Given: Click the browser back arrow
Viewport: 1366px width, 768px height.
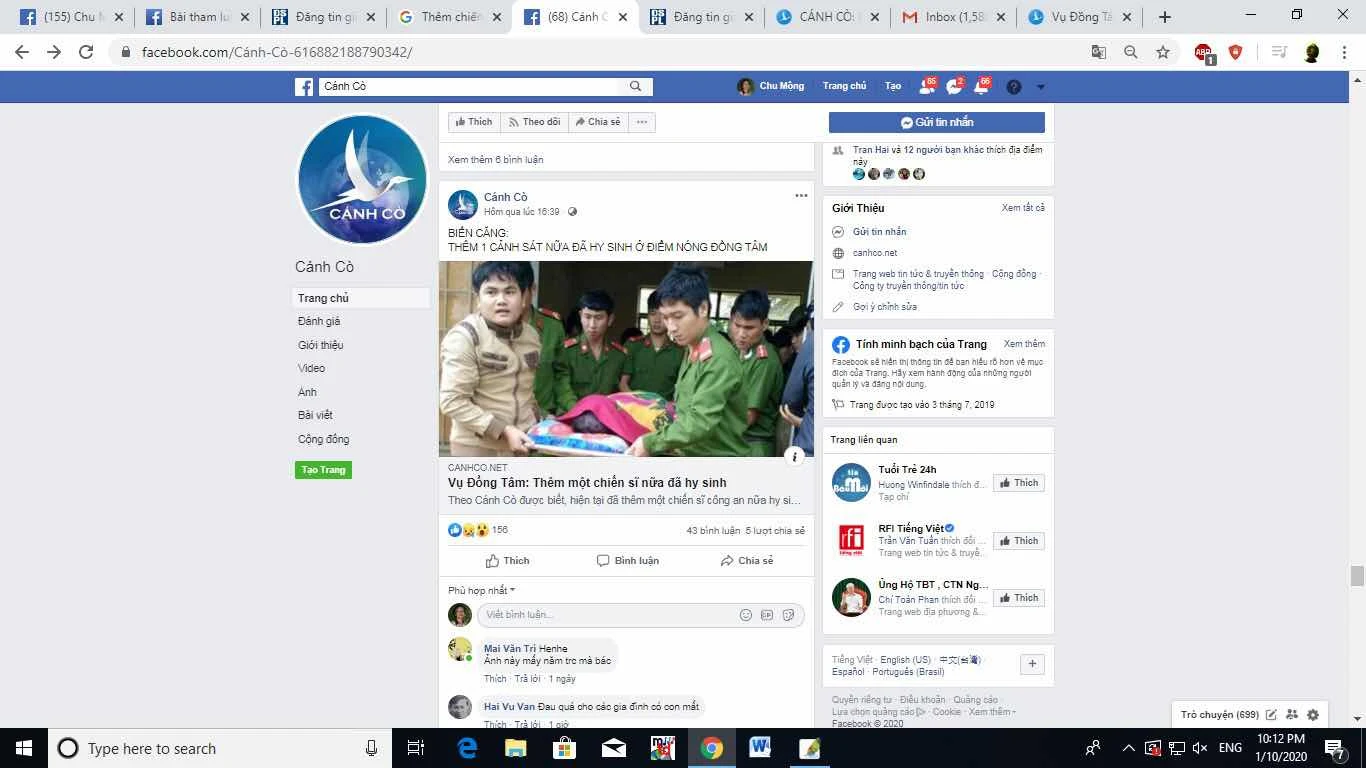Looking at the screenshot, I should coord(22,52).
